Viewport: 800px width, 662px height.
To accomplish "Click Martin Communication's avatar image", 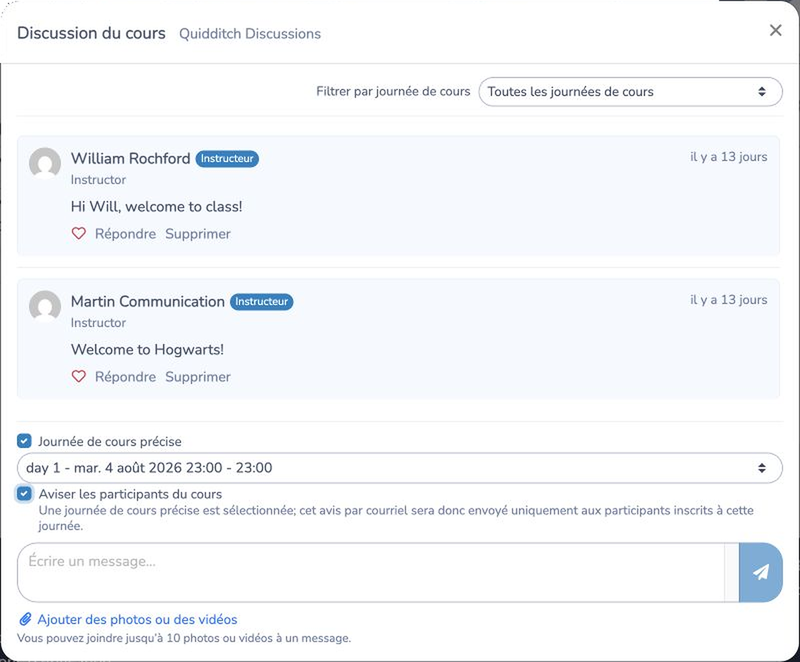I will click(45, 306).
